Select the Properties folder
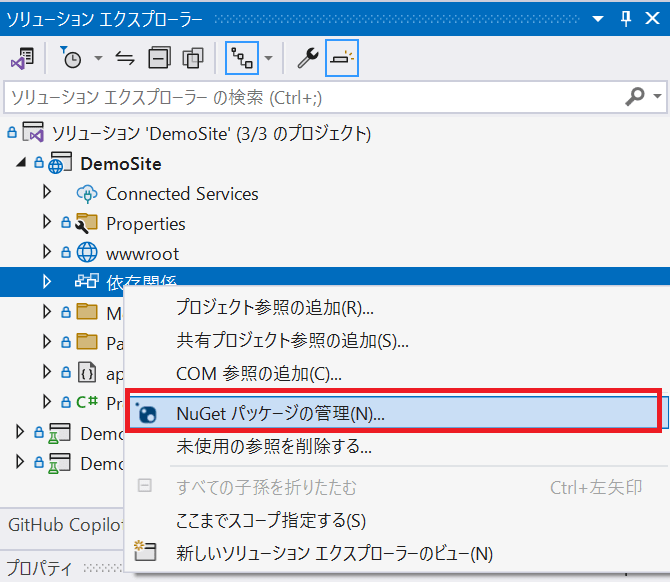Image resolution: width=670 pixels, height=582 pixels. tap(145, 224)
